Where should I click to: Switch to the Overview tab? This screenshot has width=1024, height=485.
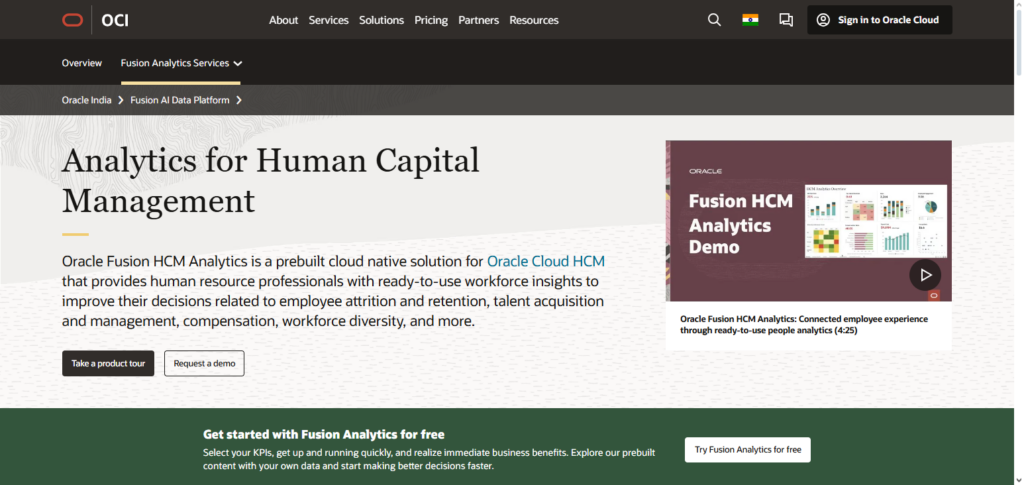click(82, 63)
